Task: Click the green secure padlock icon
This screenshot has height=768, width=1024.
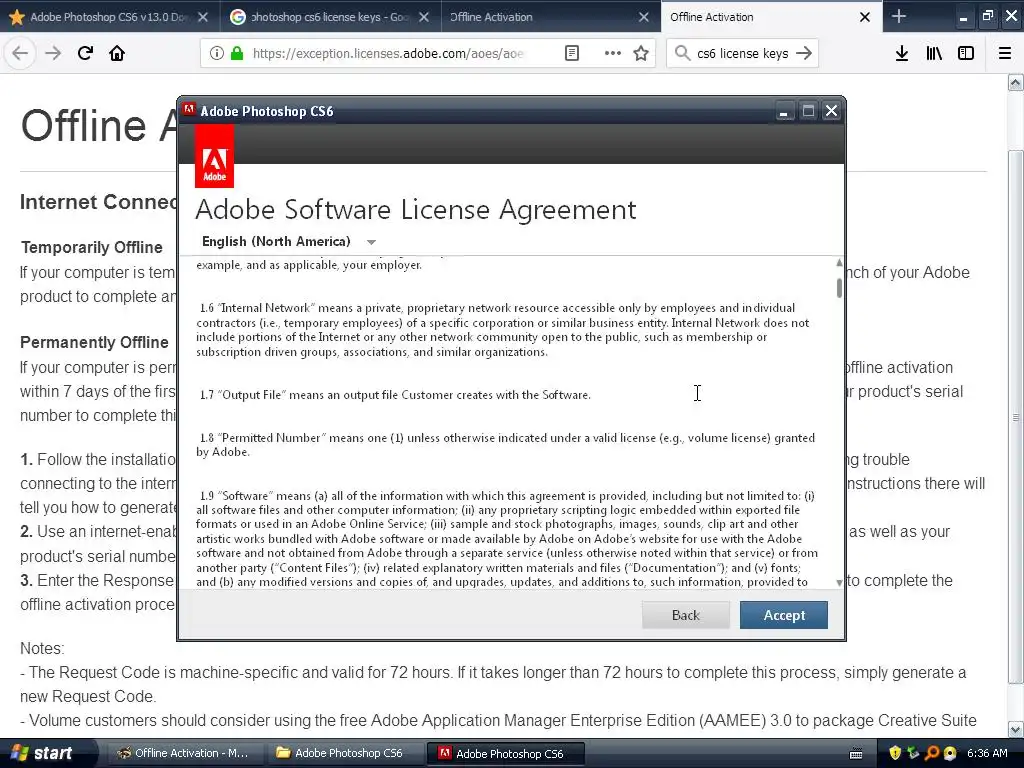Action: (237, 53)
